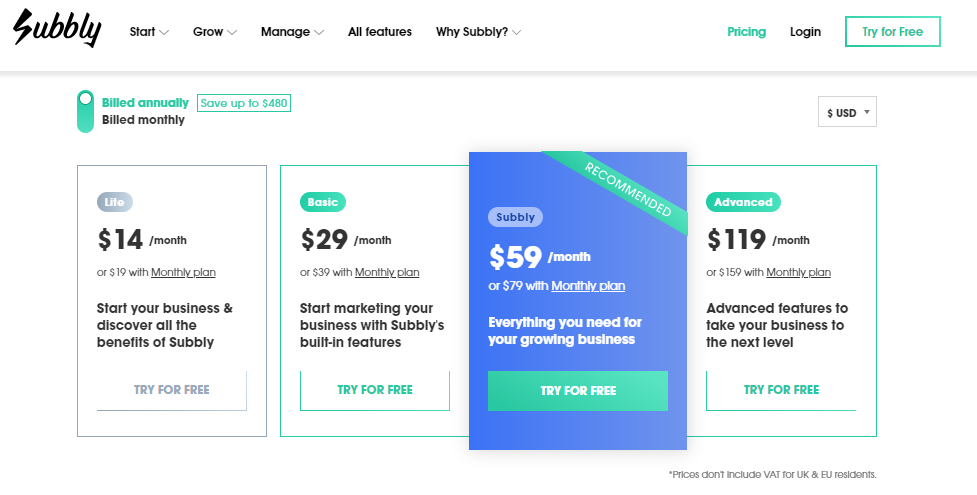Click the Save up to $480 badge
Viewport: 977px width, 495px height.
tap(244, 103)
